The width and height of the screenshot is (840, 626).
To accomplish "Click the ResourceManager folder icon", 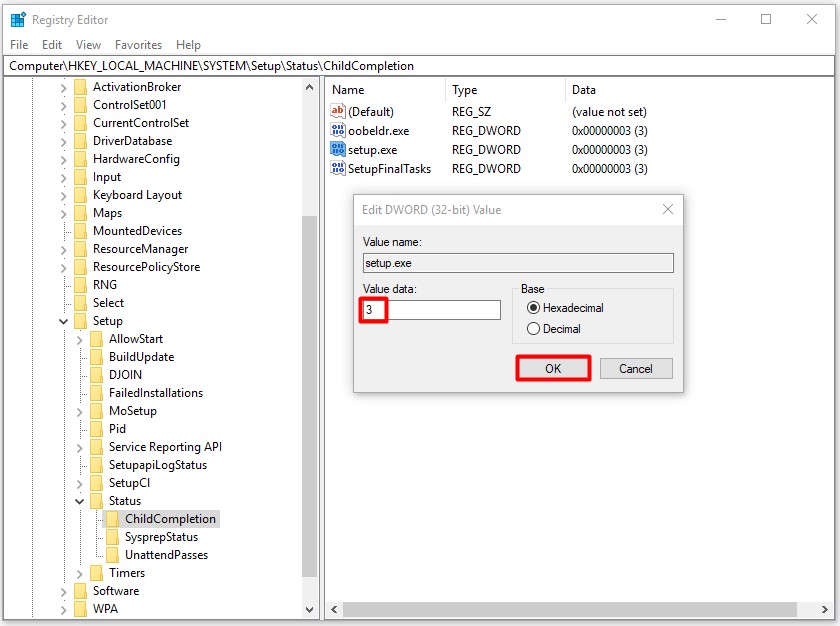I will (x=80, y=249).
